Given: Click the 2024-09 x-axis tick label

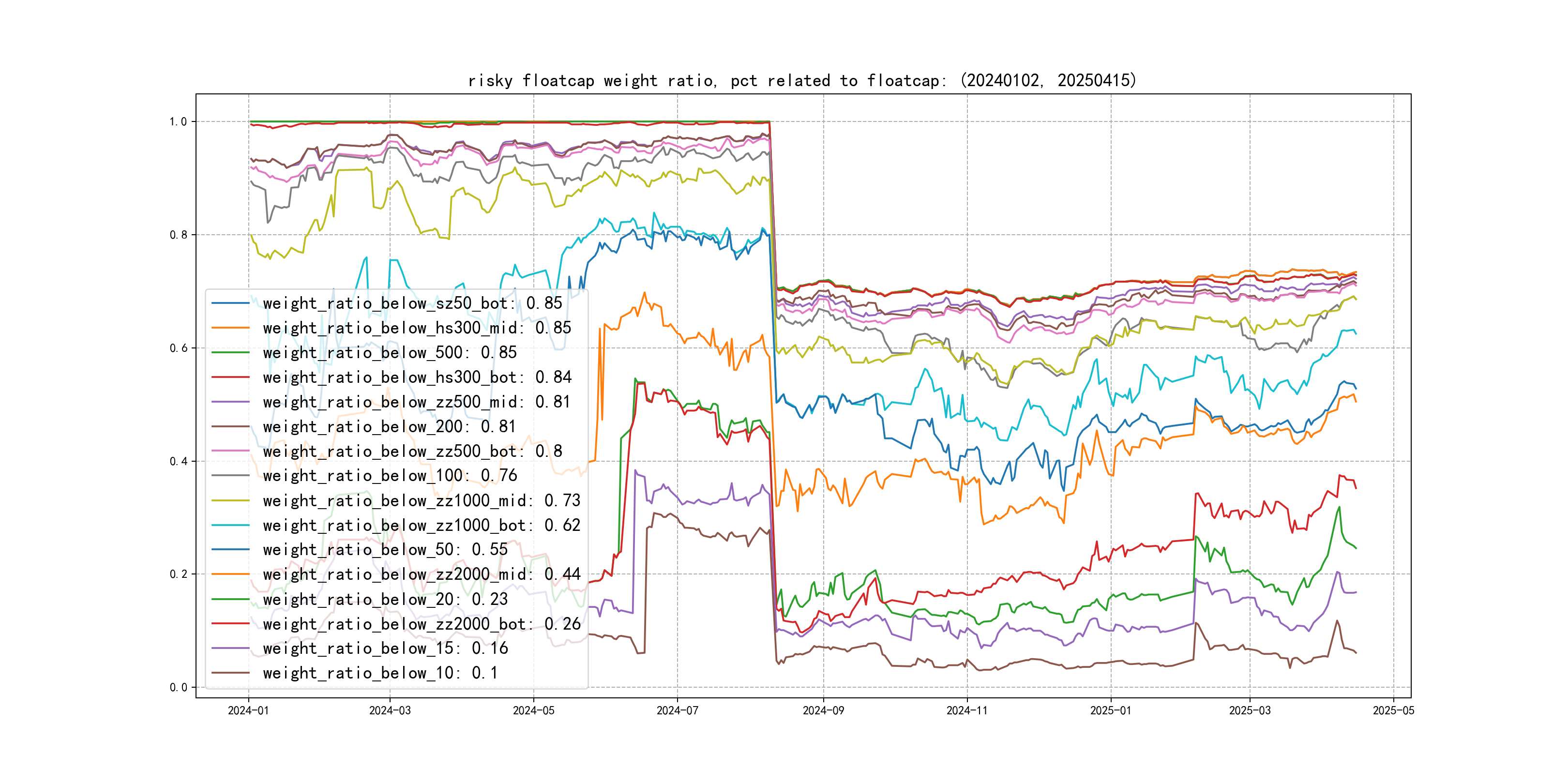Looking at the screenshot, I should pos(823,710).
